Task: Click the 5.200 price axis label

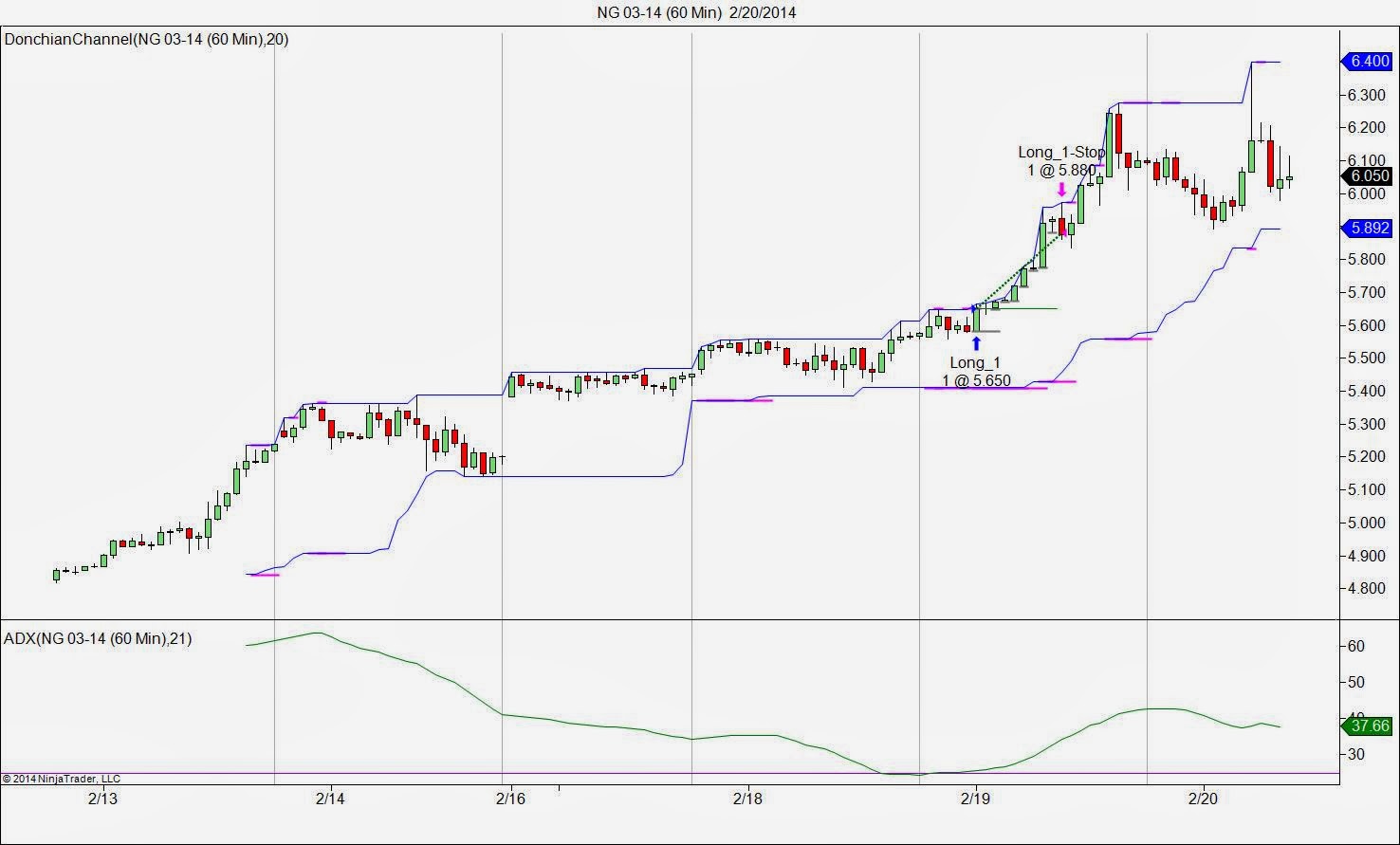Action: 1368,456
